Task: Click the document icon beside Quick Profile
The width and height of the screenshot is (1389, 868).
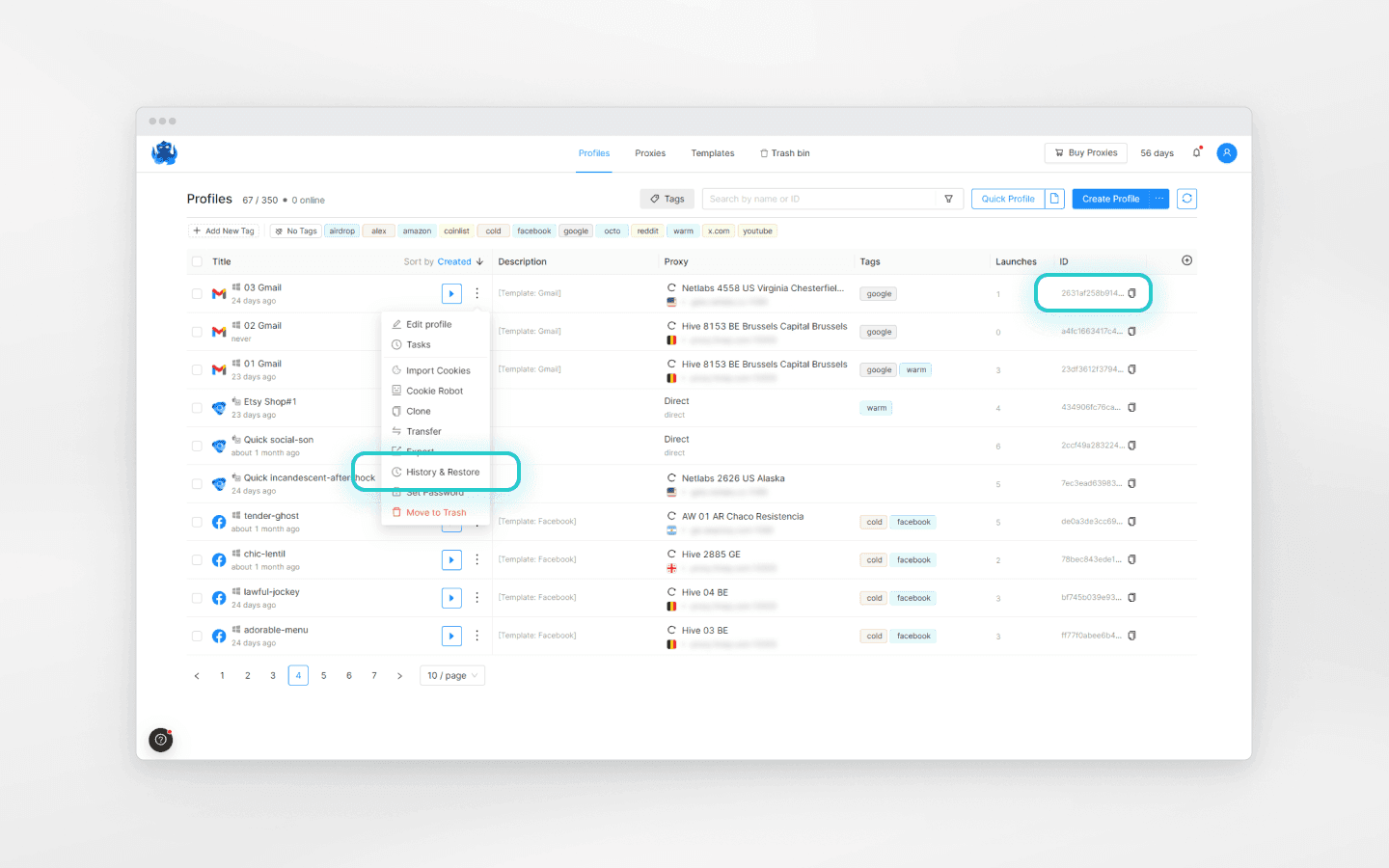Action: click(x=1054, y=199)
